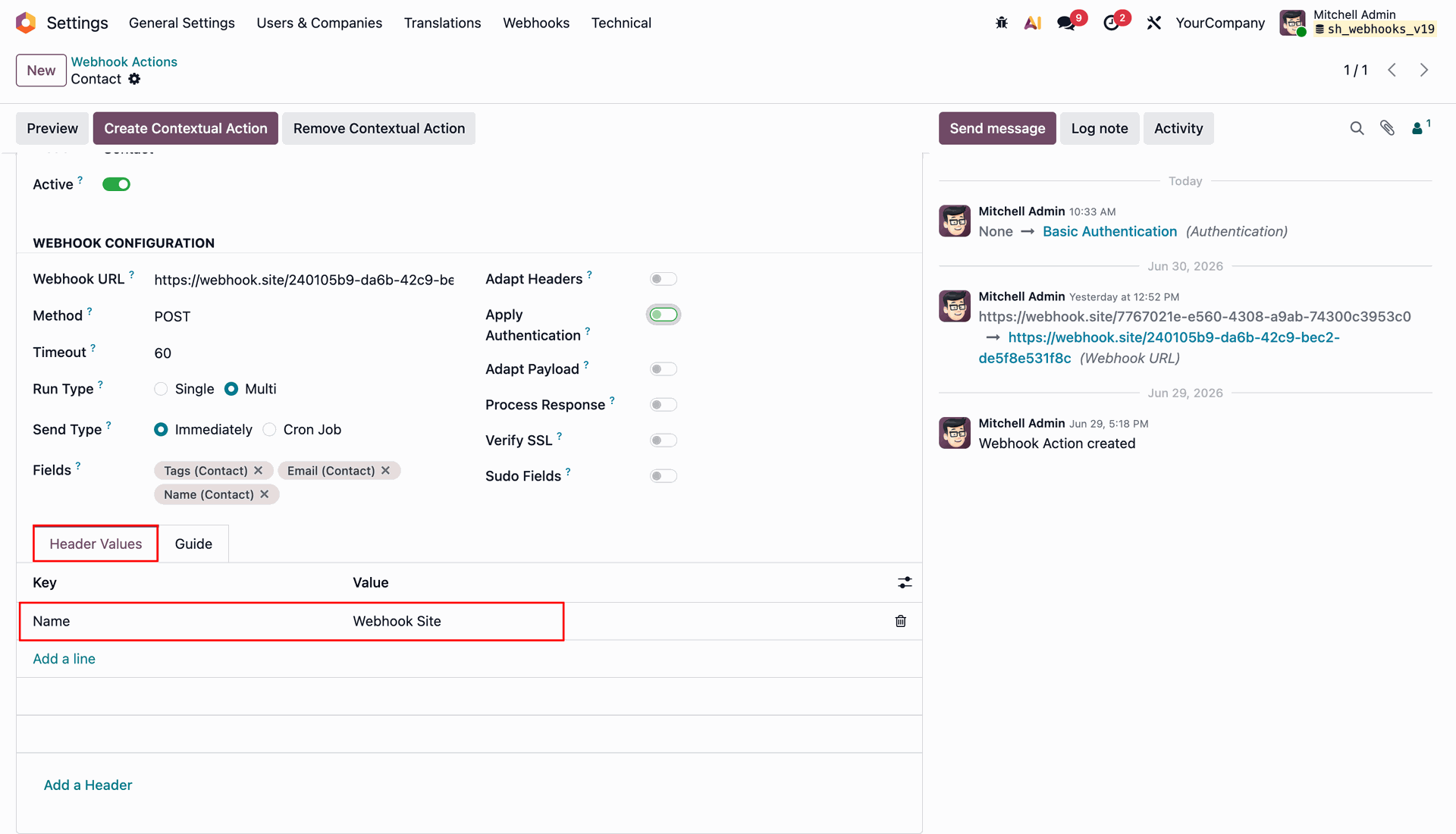Image resolution: width=1456 pixels, height=834 pixels.
Task: Select Multi run type
Action: (231, 389)
